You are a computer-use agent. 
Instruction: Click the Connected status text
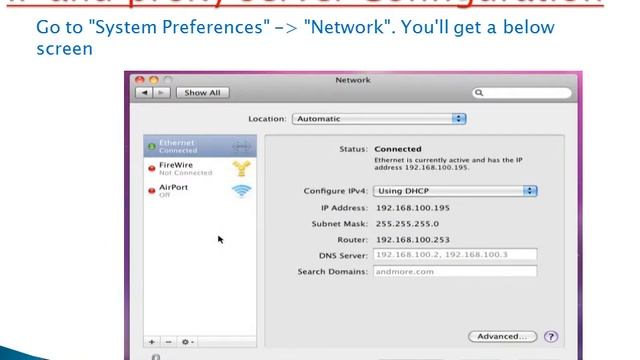398,149
